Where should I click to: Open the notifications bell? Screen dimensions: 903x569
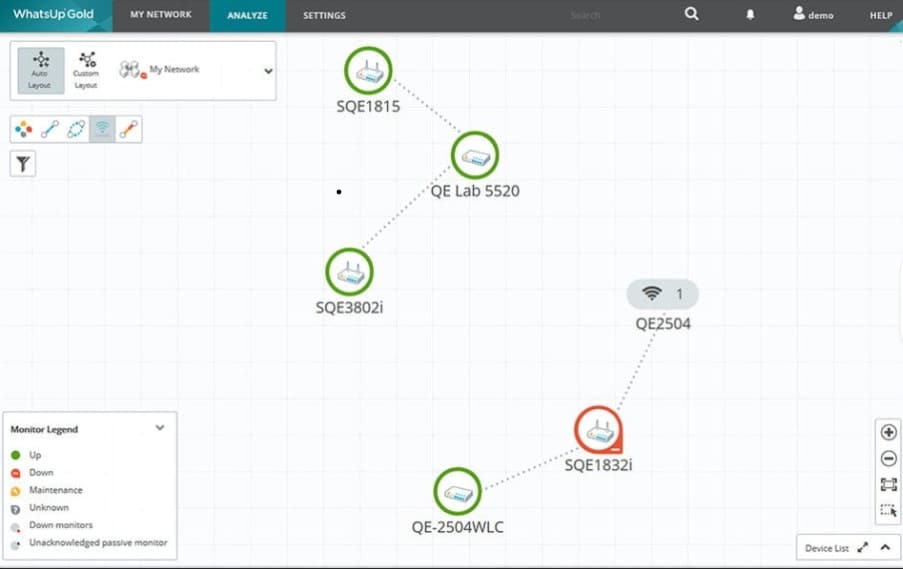750,15
